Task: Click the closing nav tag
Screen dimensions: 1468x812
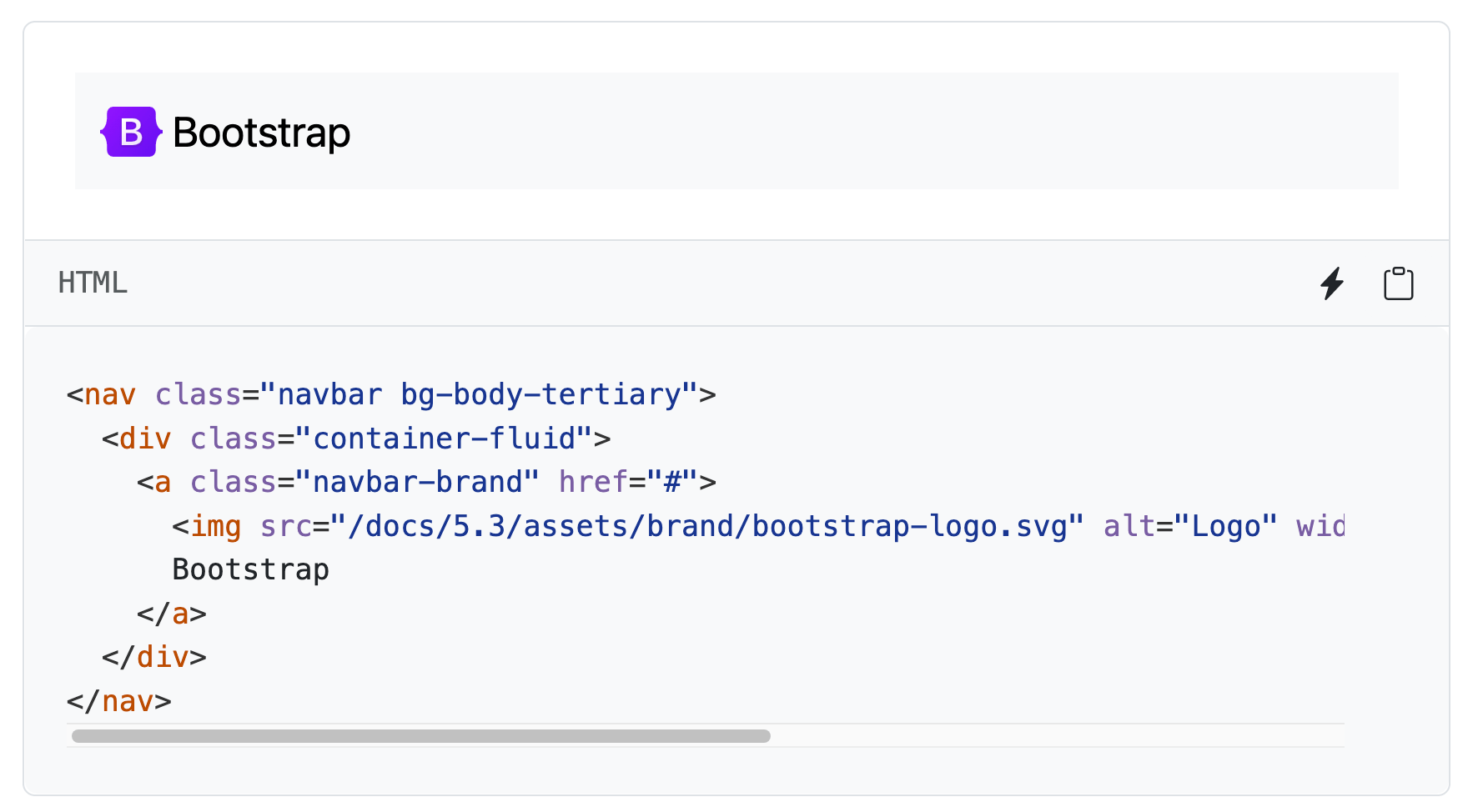Action: tap(118, 701)
